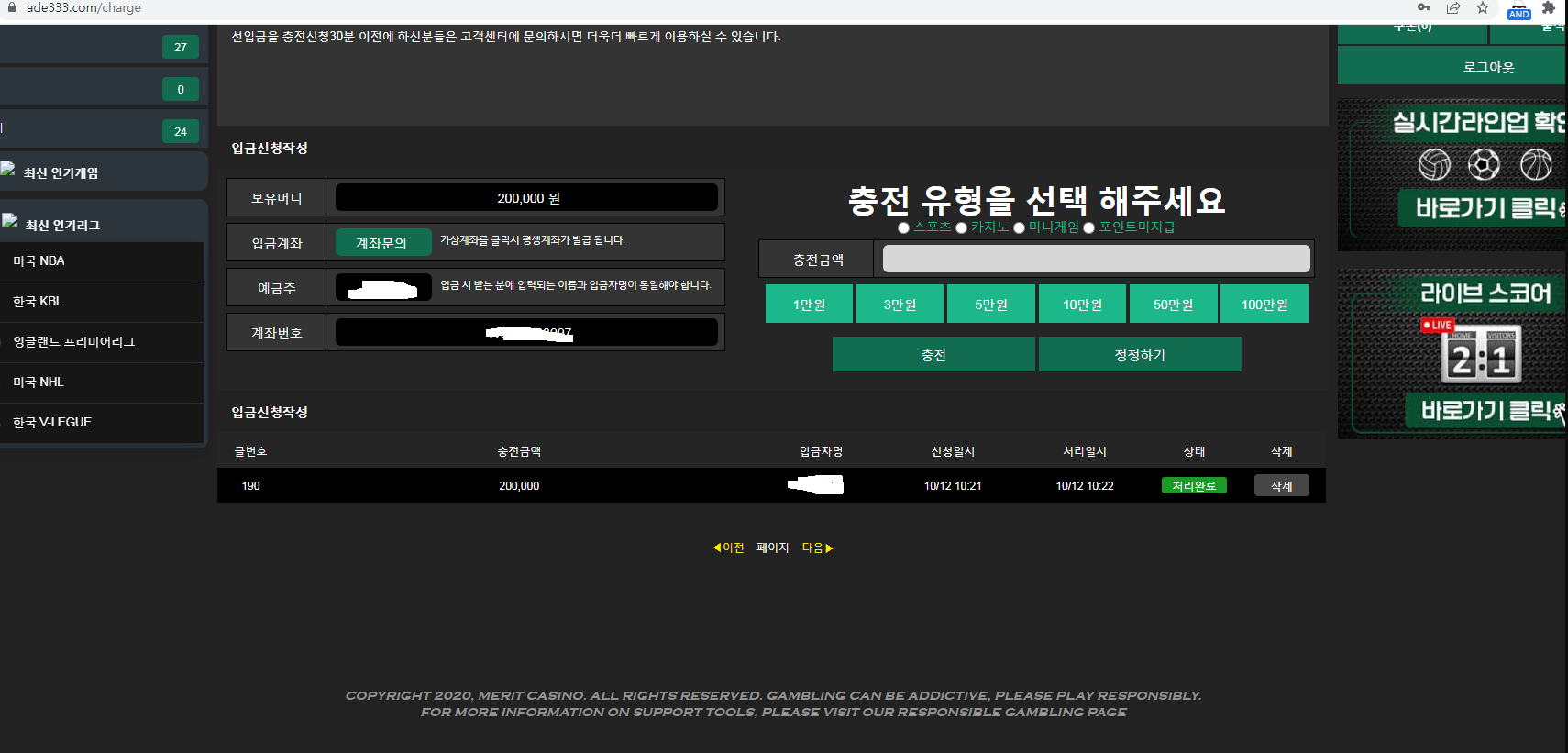Click the password key icon in address bar
The height and width of the screenshot is (753, 1568).
pos(1424,7)
